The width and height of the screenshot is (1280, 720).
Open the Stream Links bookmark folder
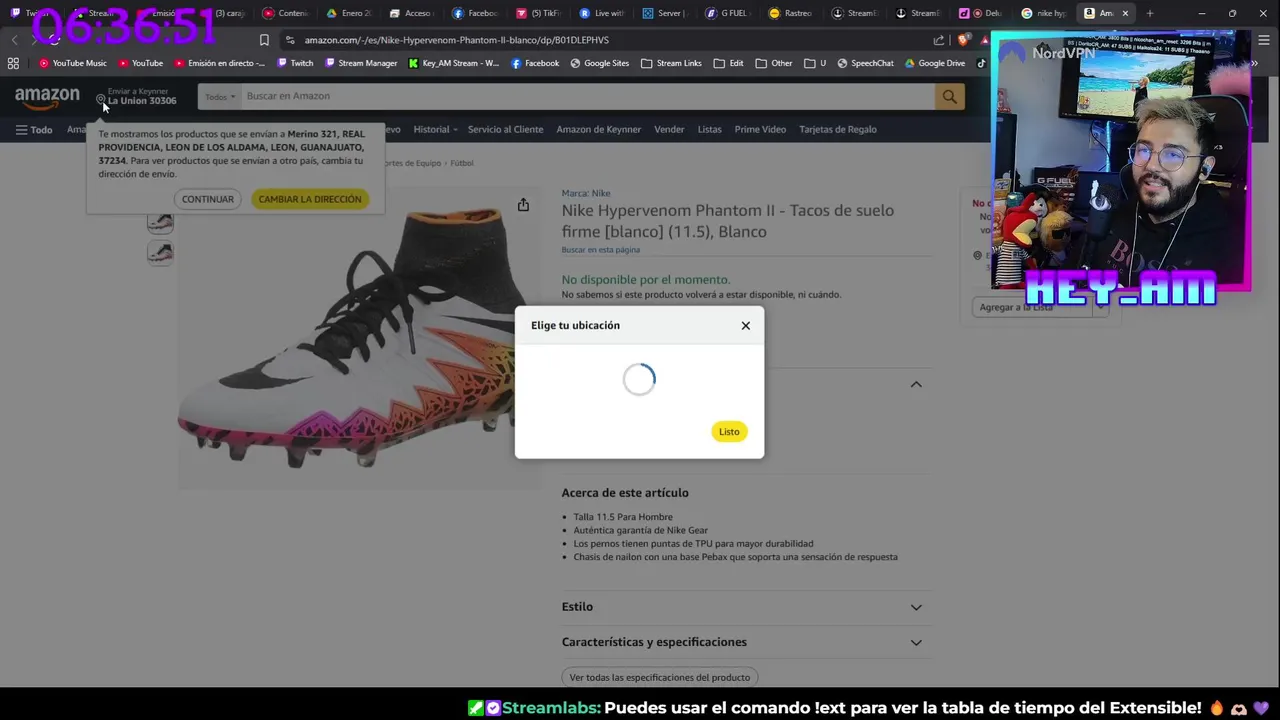click(671, 63)
